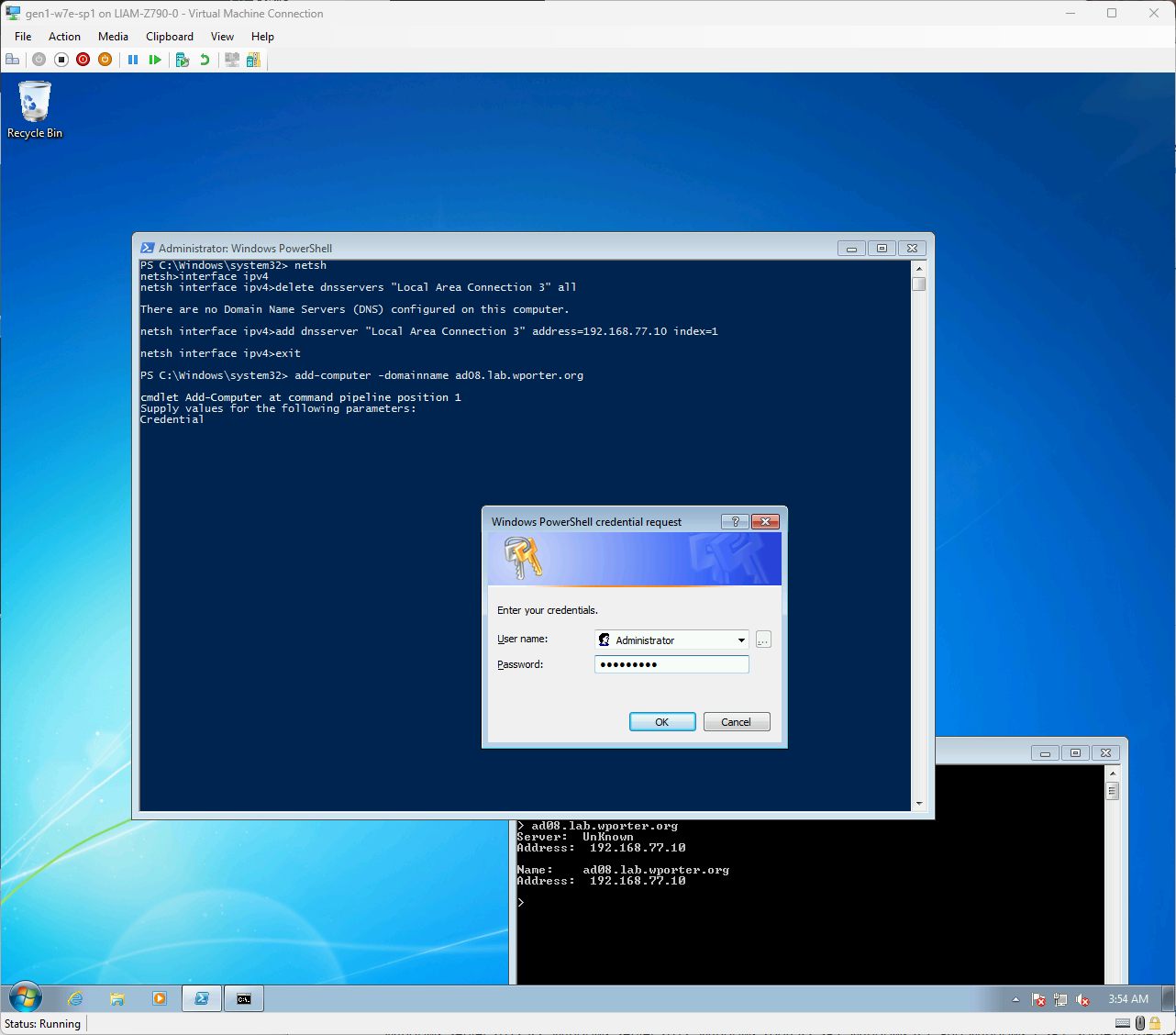Minimize the PowerShell window
Screen dimensions: 1176x1035
tap(851, 248)
